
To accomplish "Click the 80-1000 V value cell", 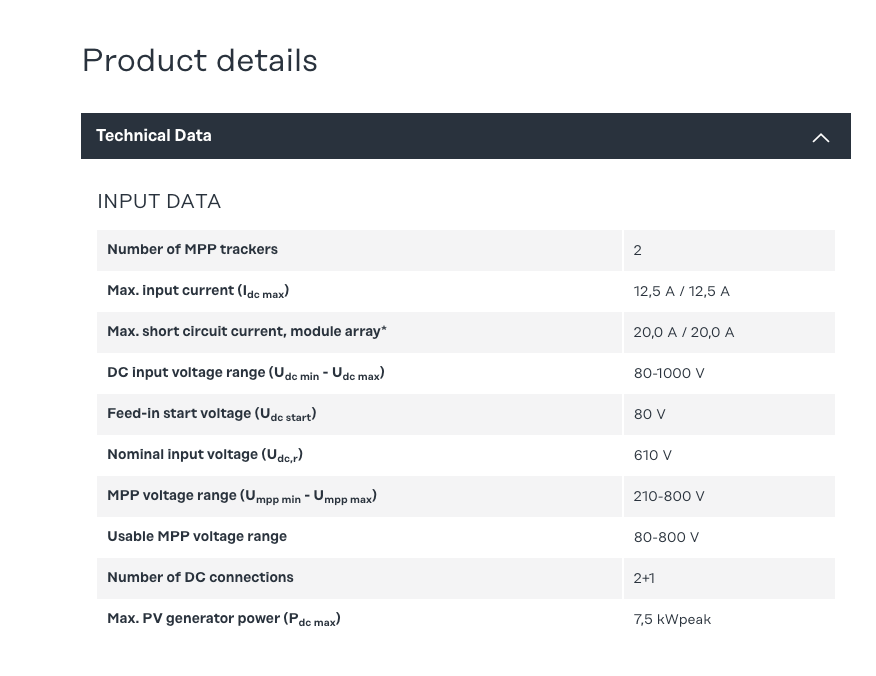I will [668, 373].
